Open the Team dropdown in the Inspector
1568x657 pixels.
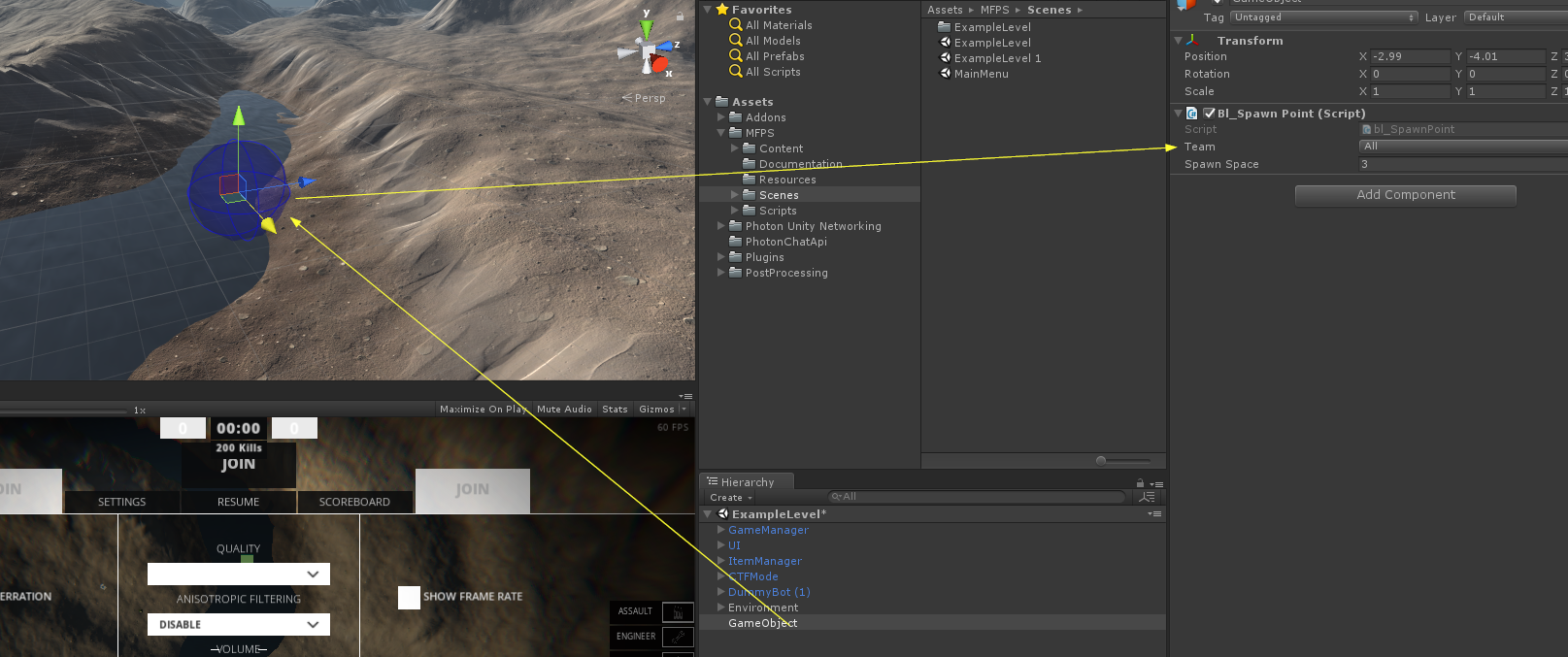pos(1462,147)
